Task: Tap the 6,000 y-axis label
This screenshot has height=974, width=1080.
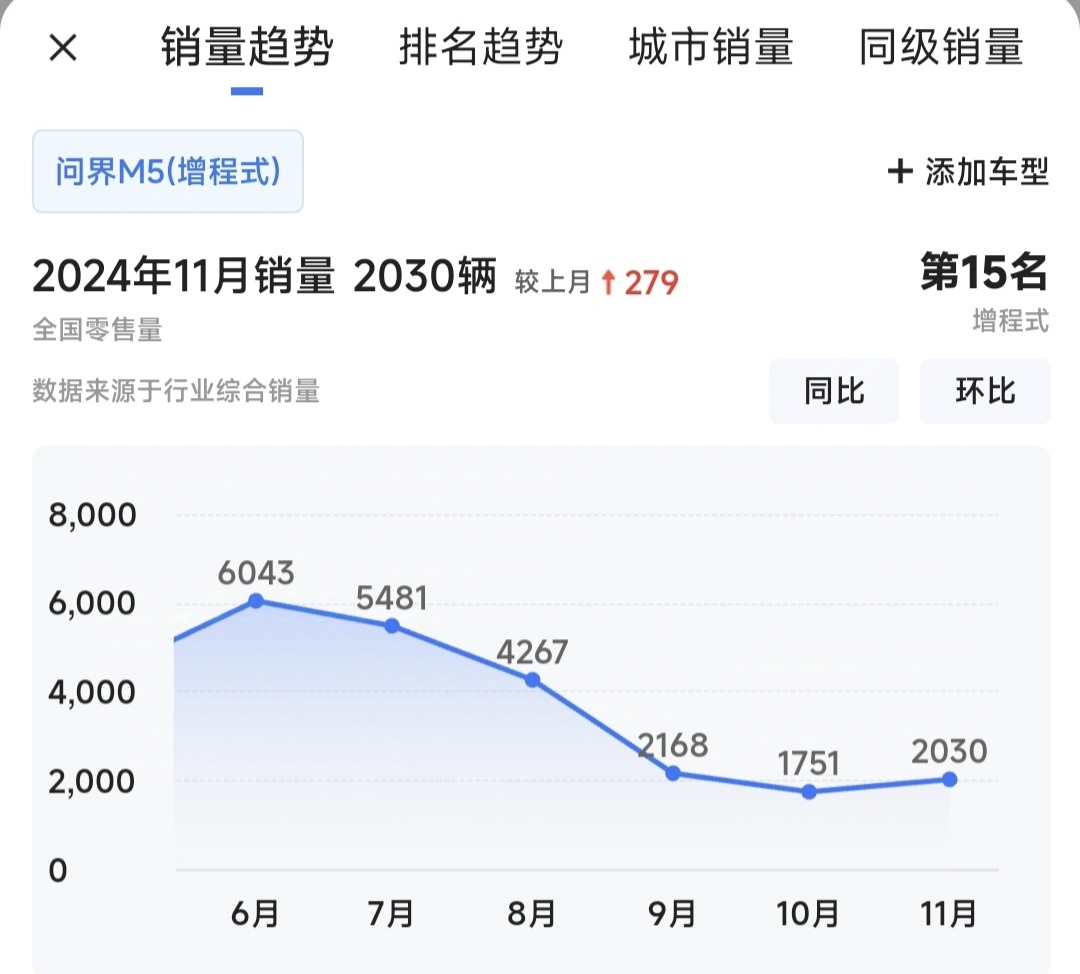Action: click(x=92, y=603)
